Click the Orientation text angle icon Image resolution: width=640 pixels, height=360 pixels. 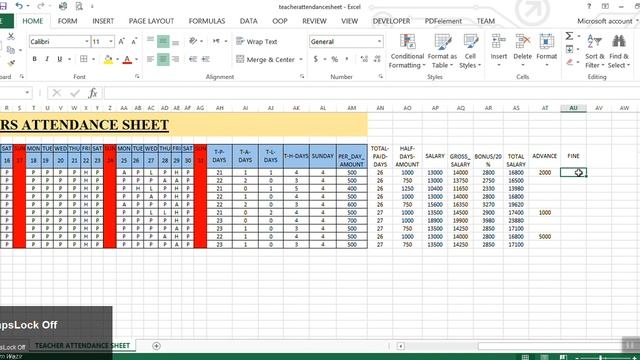tap(193, 41)
